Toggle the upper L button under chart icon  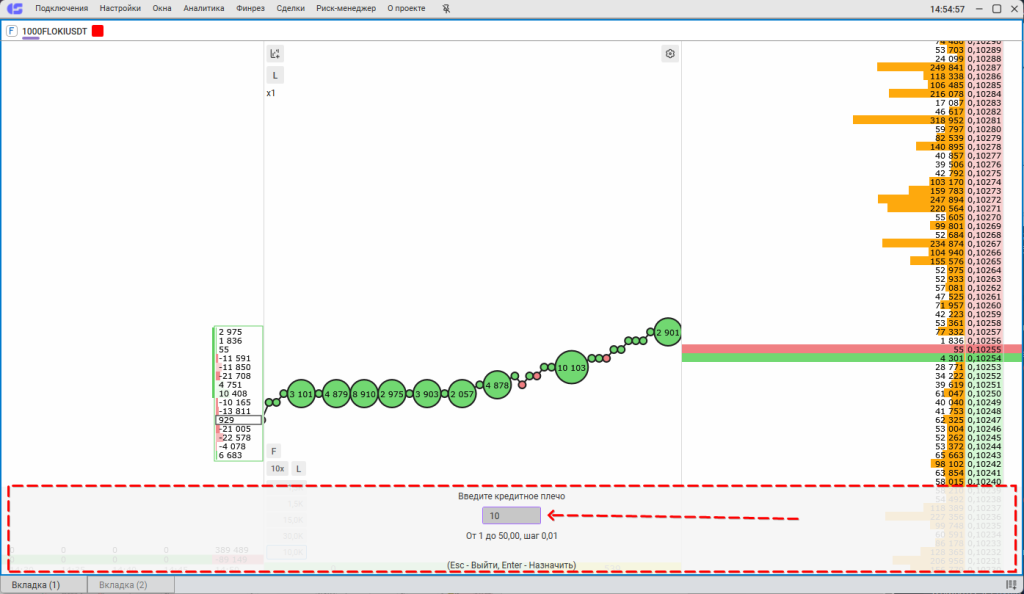pos(275,75)
